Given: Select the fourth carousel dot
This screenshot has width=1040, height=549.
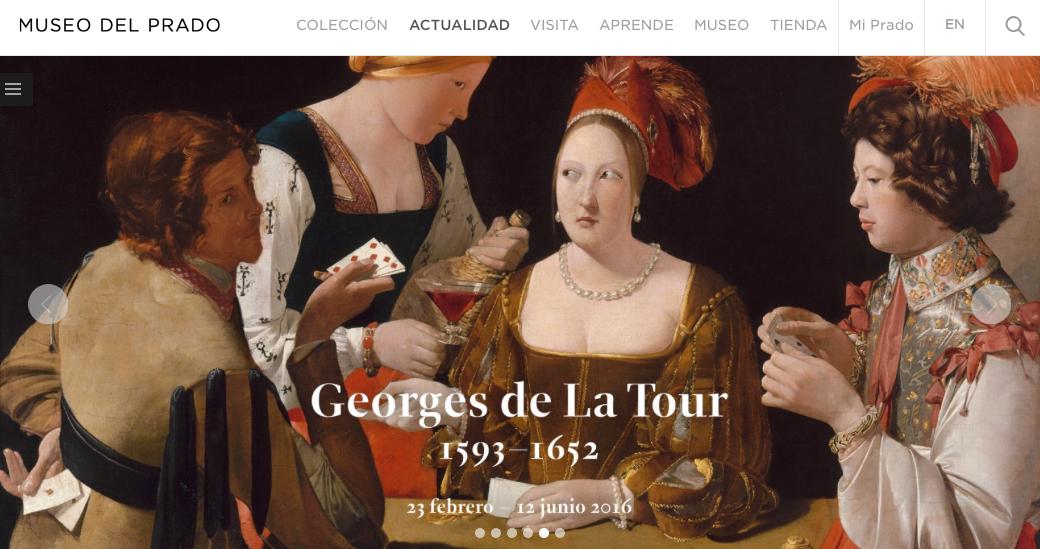Looking at the screenshot, I should coord(527,532).
